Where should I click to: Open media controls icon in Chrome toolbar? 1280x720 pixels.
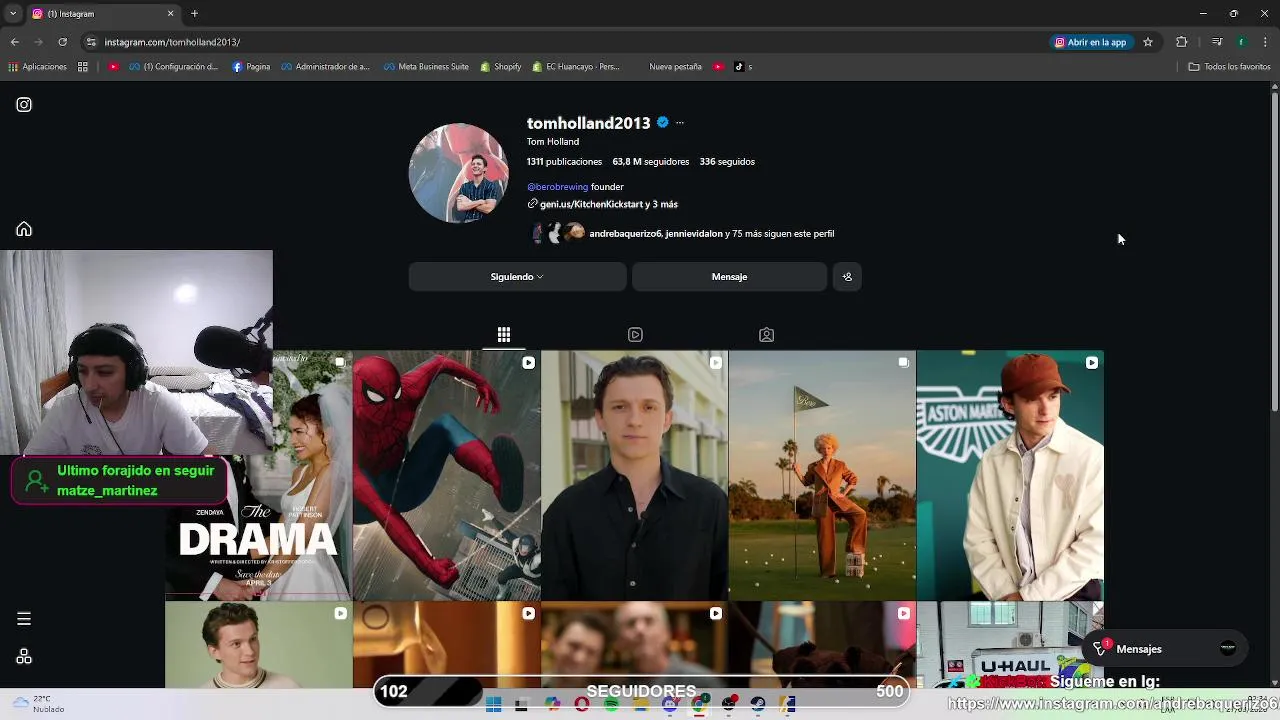point(1217,42)
